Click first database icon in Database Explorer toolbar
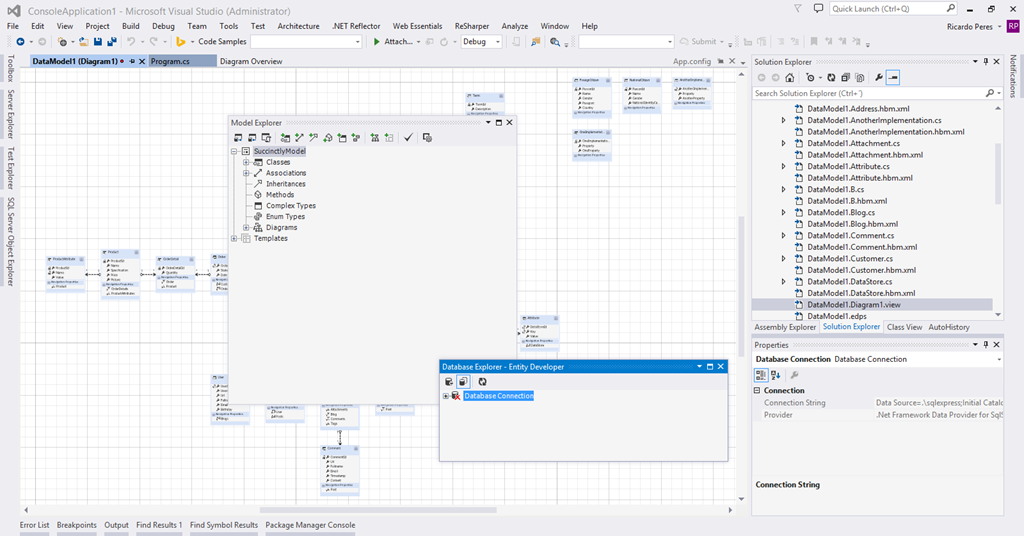The width and height of the screenshot is (1024, 536). 449,382
